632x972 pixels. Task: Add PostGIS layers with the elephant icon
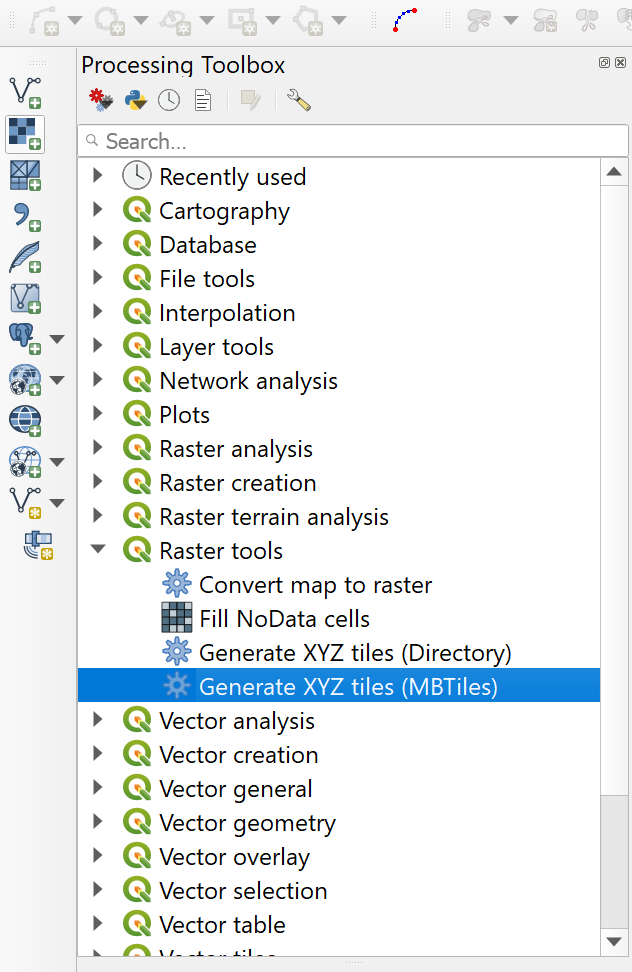(x=24, y=335)
